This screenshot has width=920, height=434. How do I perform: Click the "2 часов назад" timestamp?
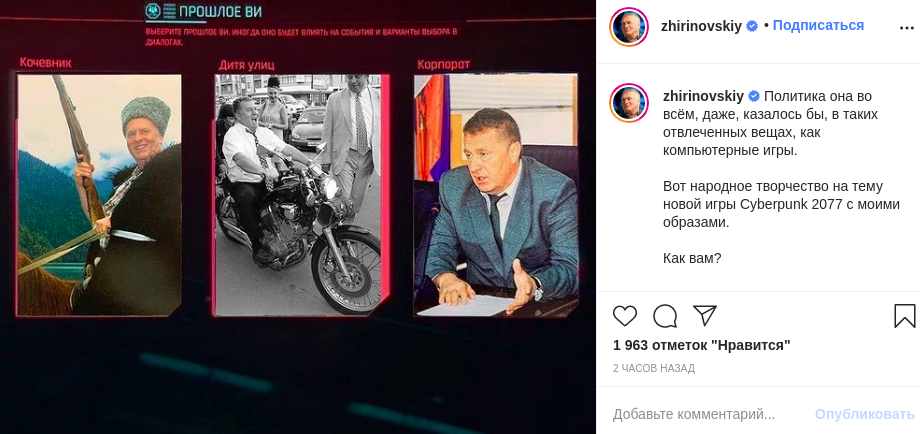(x=653, y=368)
